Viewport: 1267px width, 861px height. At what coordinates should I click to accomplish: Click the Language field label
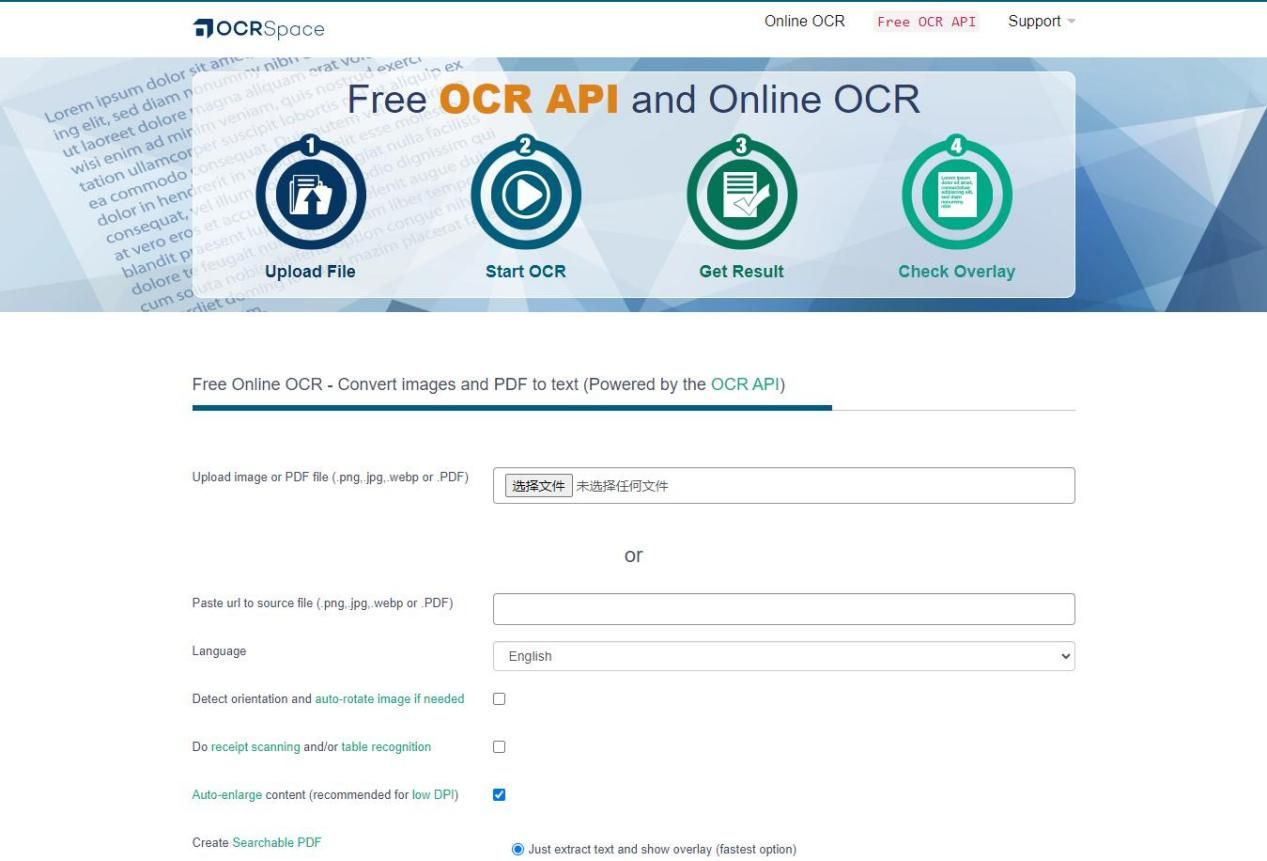[x=219, y=651]
